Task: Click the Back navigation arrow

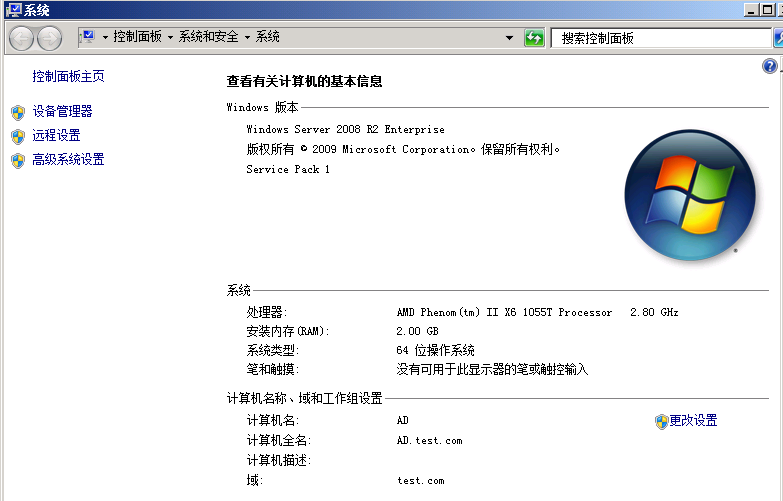Action: (21, 38)
